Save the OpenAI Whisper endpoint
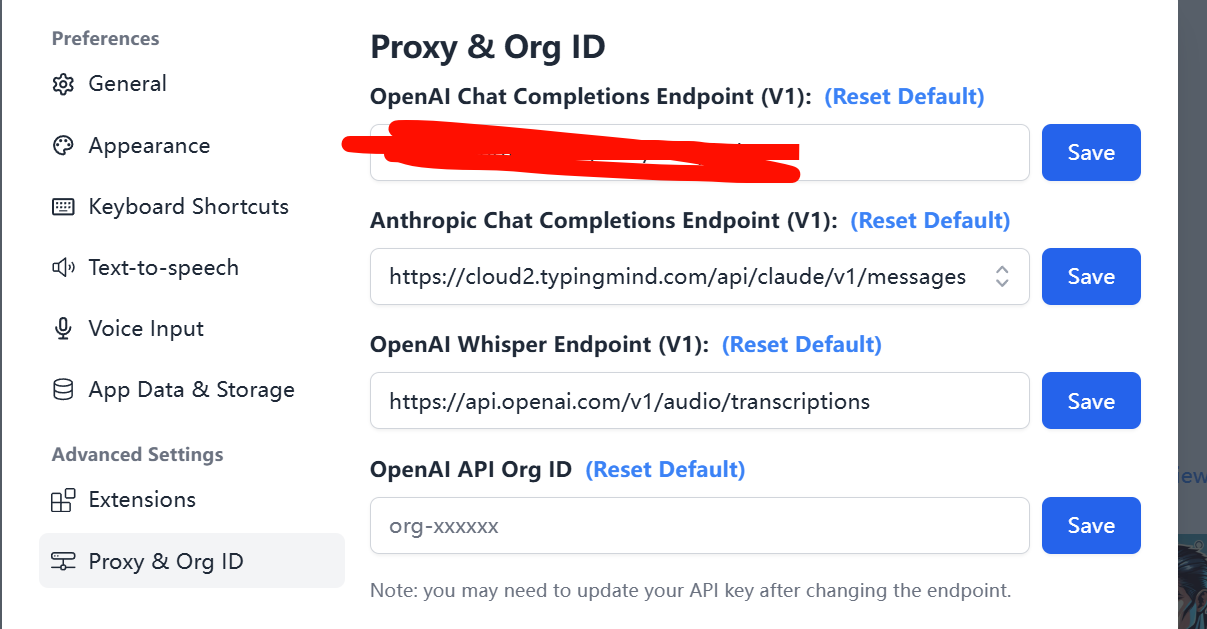1207x629 pixels. tap(1091, 401)
